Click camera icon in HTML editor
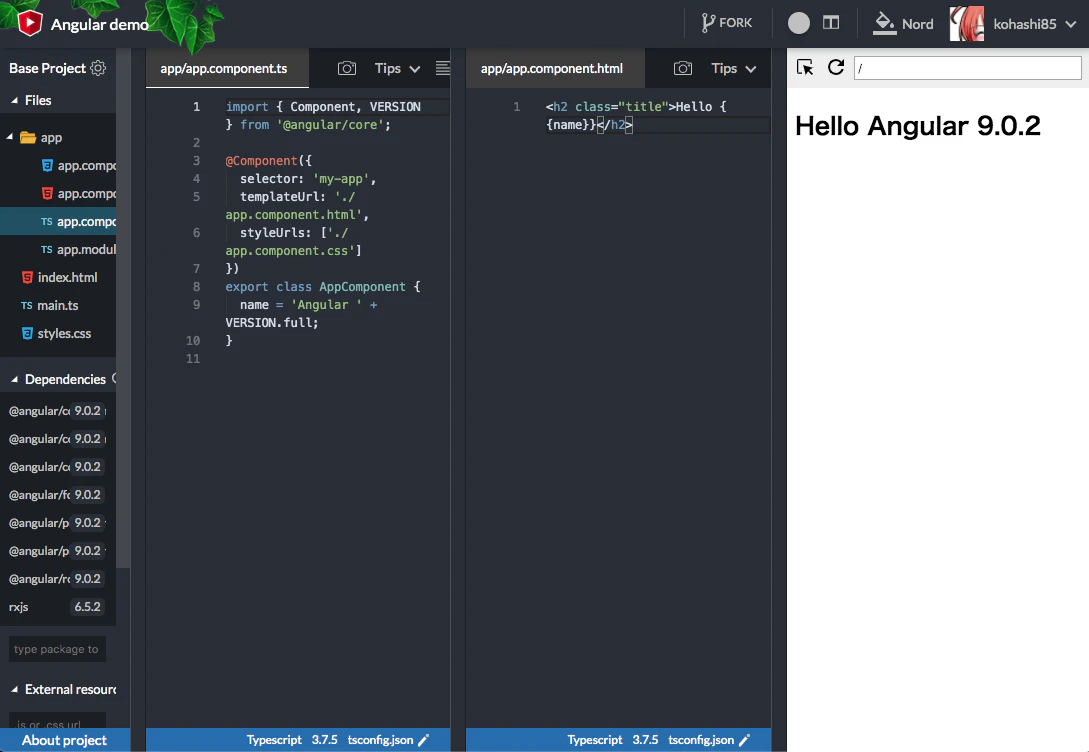This screenshot has width=1089, height=752. [683, 68]
